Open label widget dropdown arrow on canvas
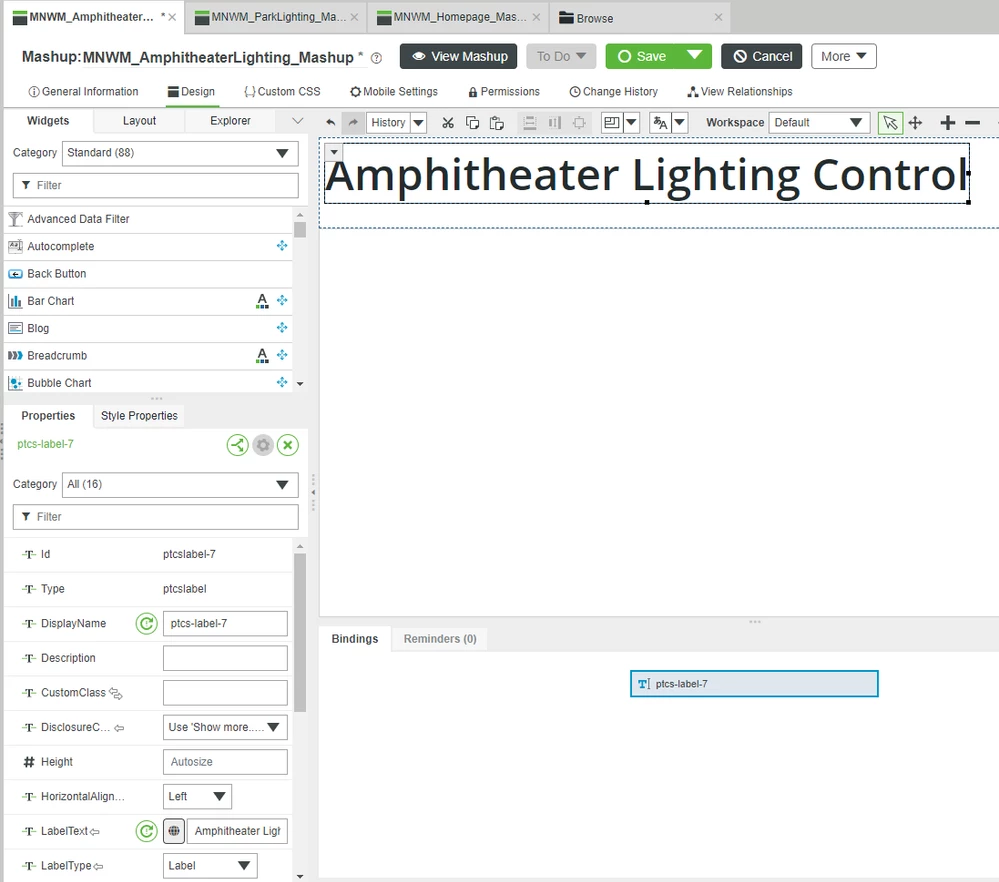This screenshot has height=882, width=999. 334,152
